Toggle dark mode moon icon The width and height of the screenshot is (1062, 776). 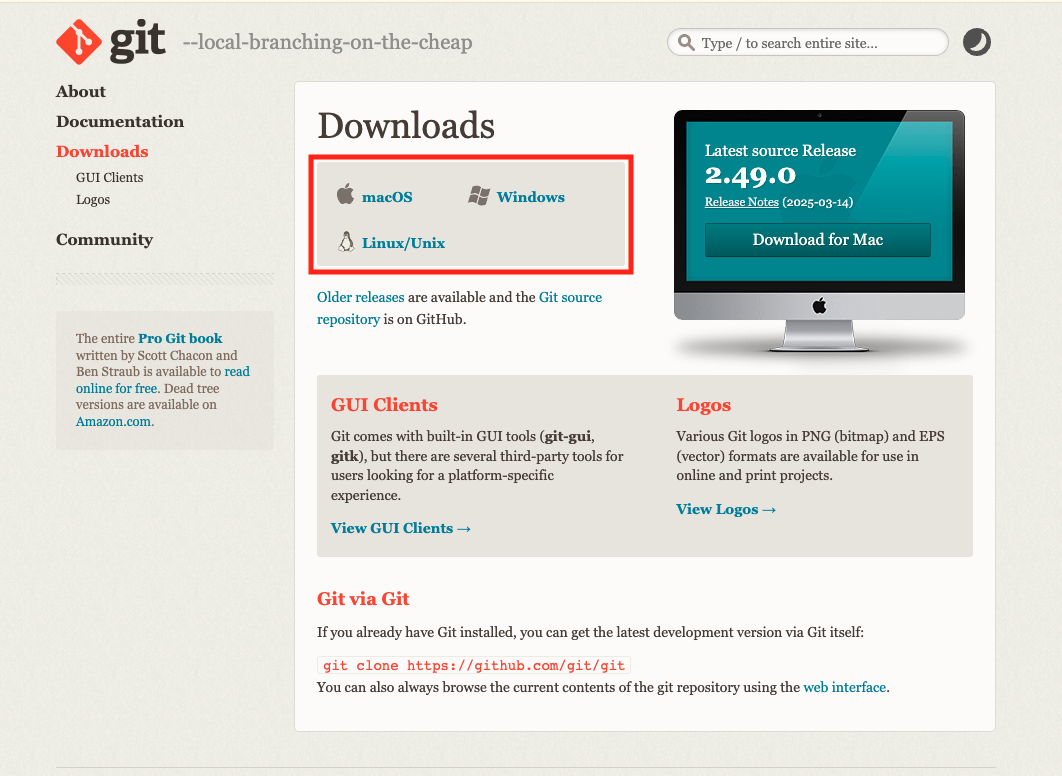976,42
